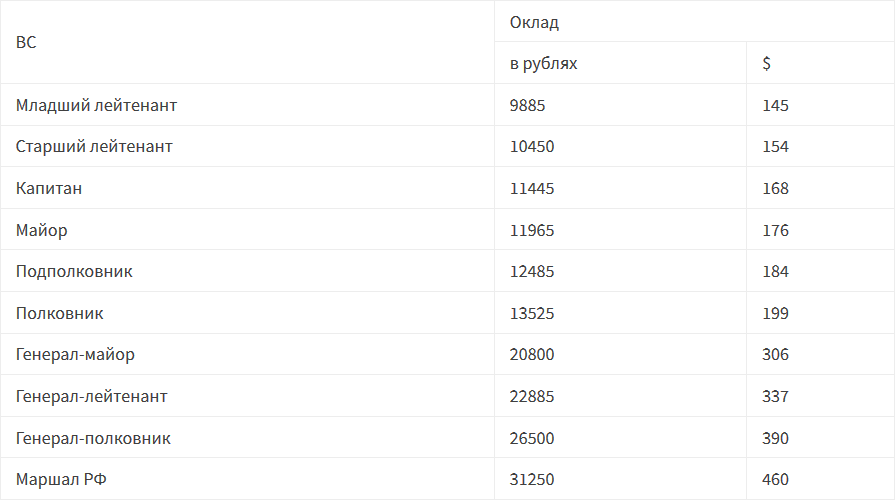Click the 22885 salary for Генерал-лейтенант
This screenshot has width=895, height=500.
[x=531, y=397]
